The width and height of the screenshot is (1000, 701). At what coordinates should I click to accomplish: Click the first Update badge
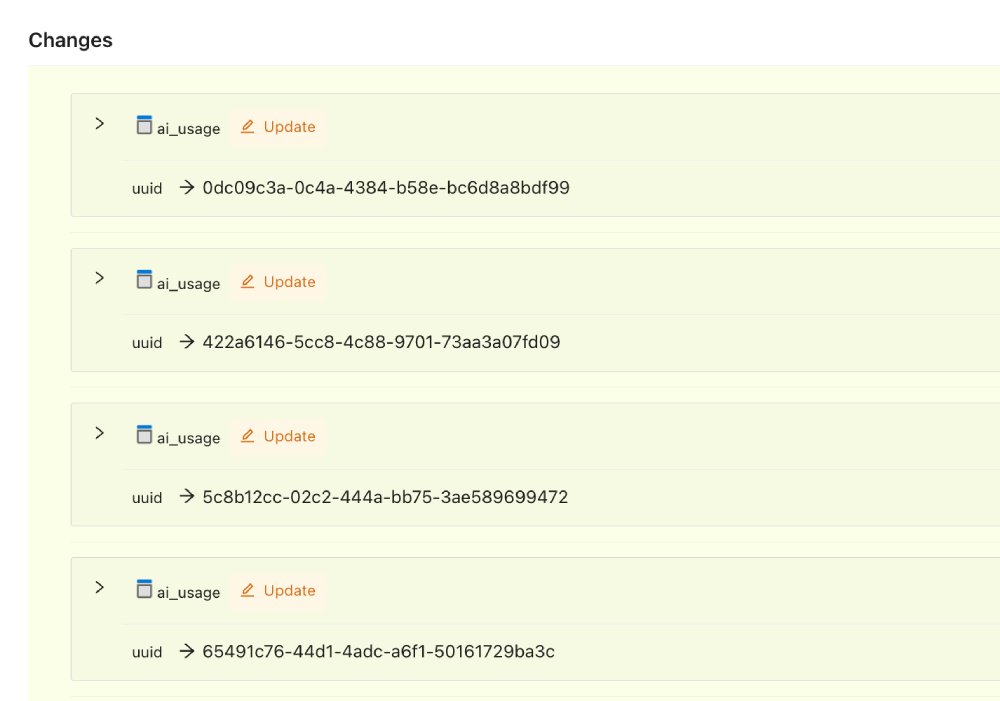pyautogui.click(x=278, y=127)
